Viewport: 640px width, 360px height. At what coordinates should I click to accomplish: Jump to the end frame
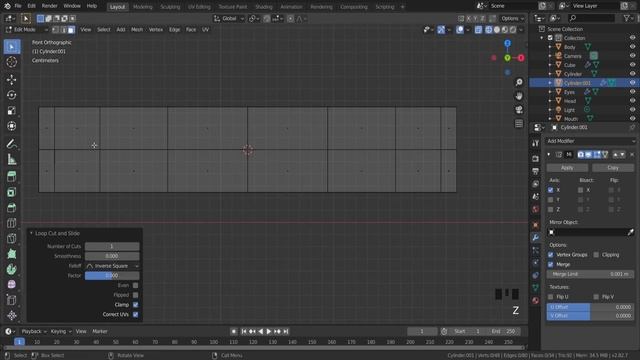pyautogui.click(x=286, y=331)
